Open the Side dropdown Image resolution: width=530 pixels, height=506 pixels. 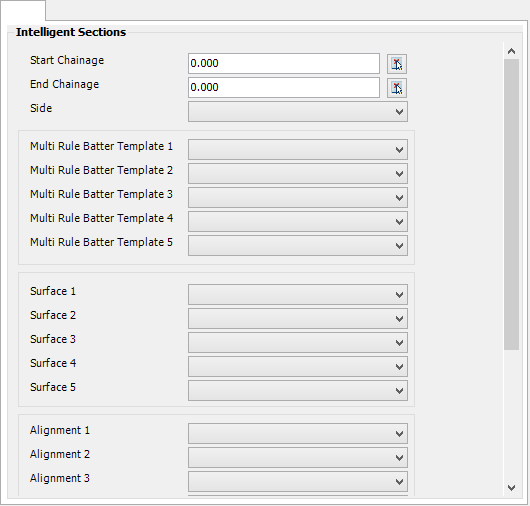coord(298,112)
